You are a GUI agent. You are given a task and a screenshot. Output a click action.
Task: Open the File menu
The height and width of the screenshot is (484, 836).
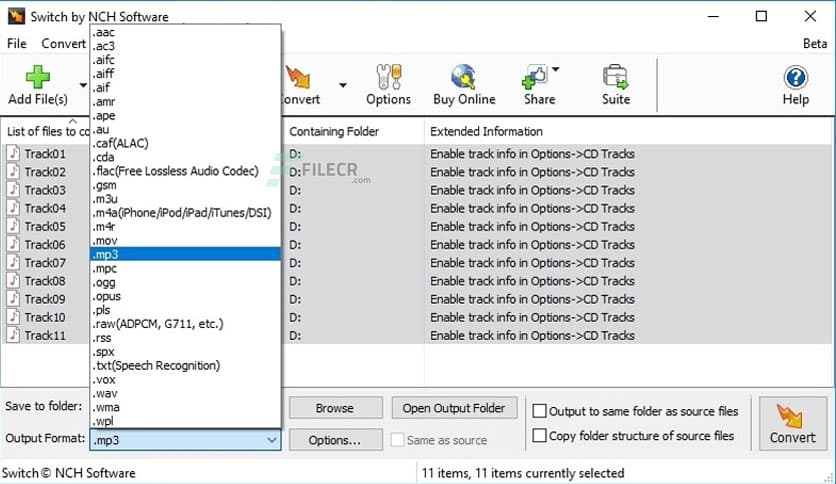[x=16, y=44]
